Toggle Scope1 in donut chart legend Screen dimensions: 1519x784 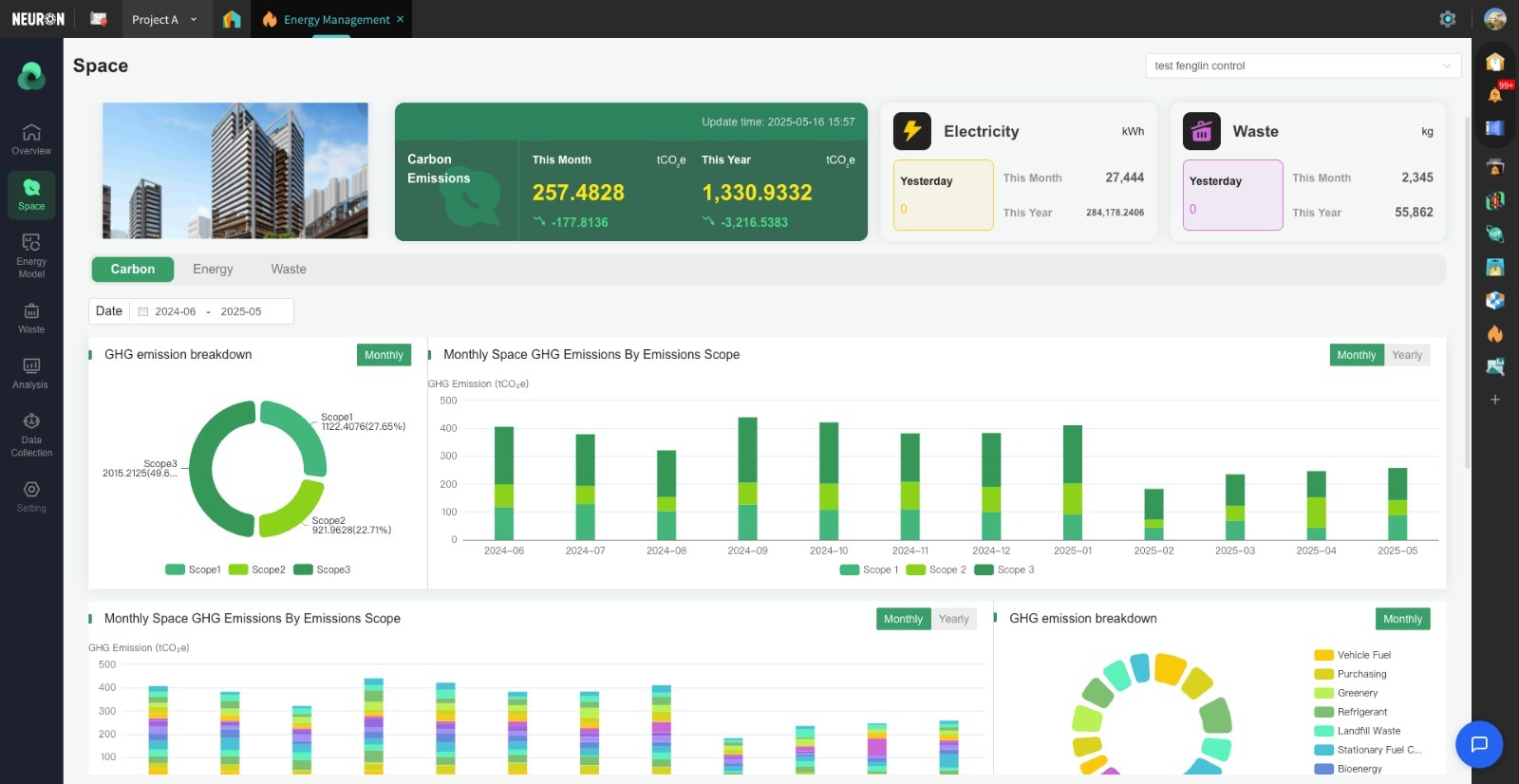pyautogui.click(x=194, y=569)
